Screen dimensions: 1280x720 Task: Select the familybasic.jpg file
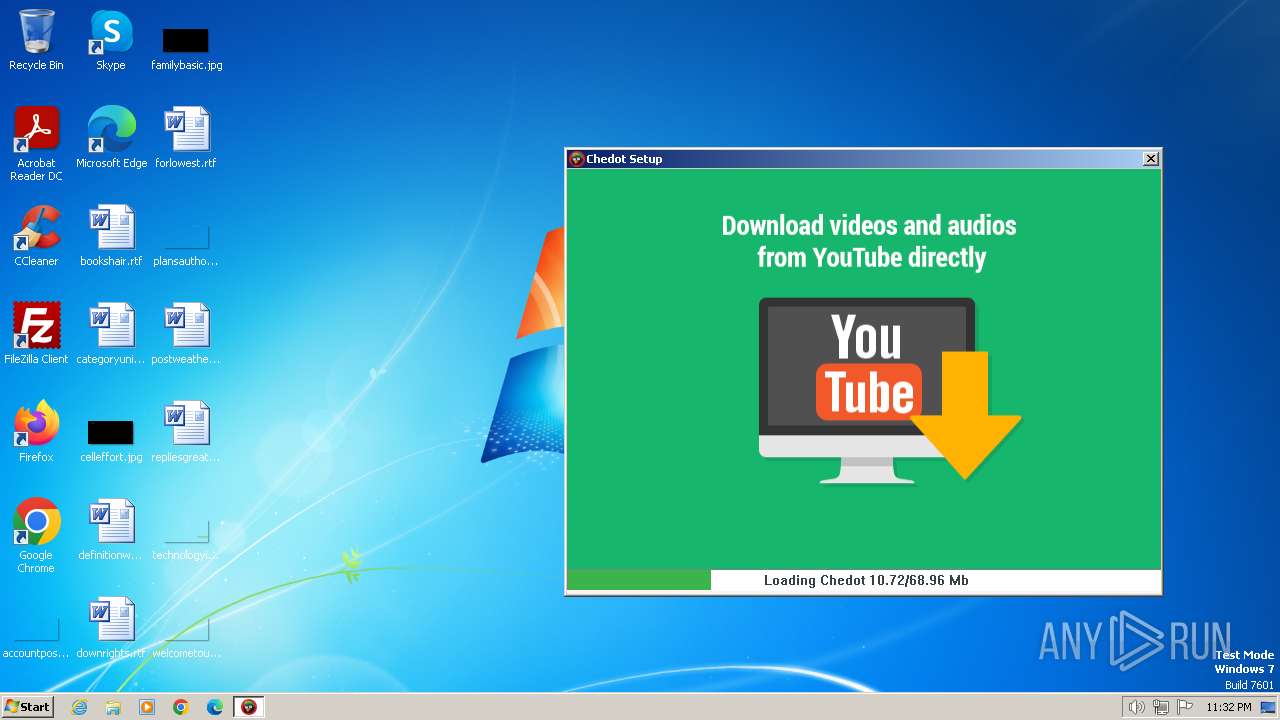point(186,48)
